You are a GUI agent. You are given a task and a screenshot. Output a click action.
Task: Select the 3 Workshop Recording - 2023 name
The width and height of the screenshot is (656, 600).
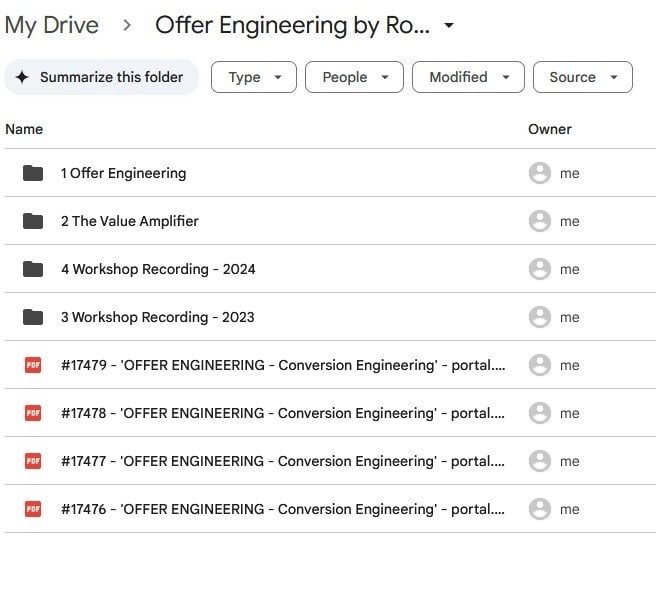click(158, 317)
